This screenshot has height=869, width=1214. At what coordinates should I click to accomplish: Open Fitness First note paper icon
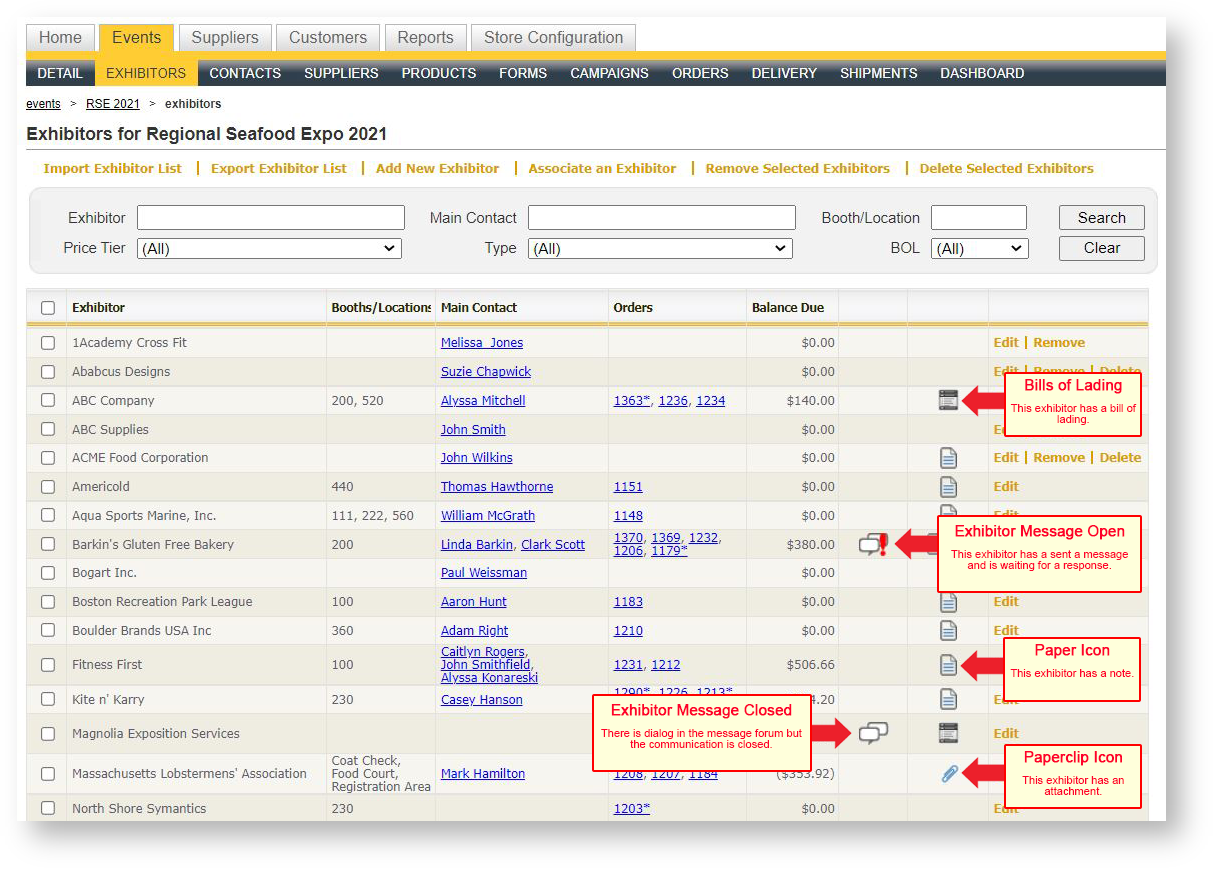[x=948, y=665]
